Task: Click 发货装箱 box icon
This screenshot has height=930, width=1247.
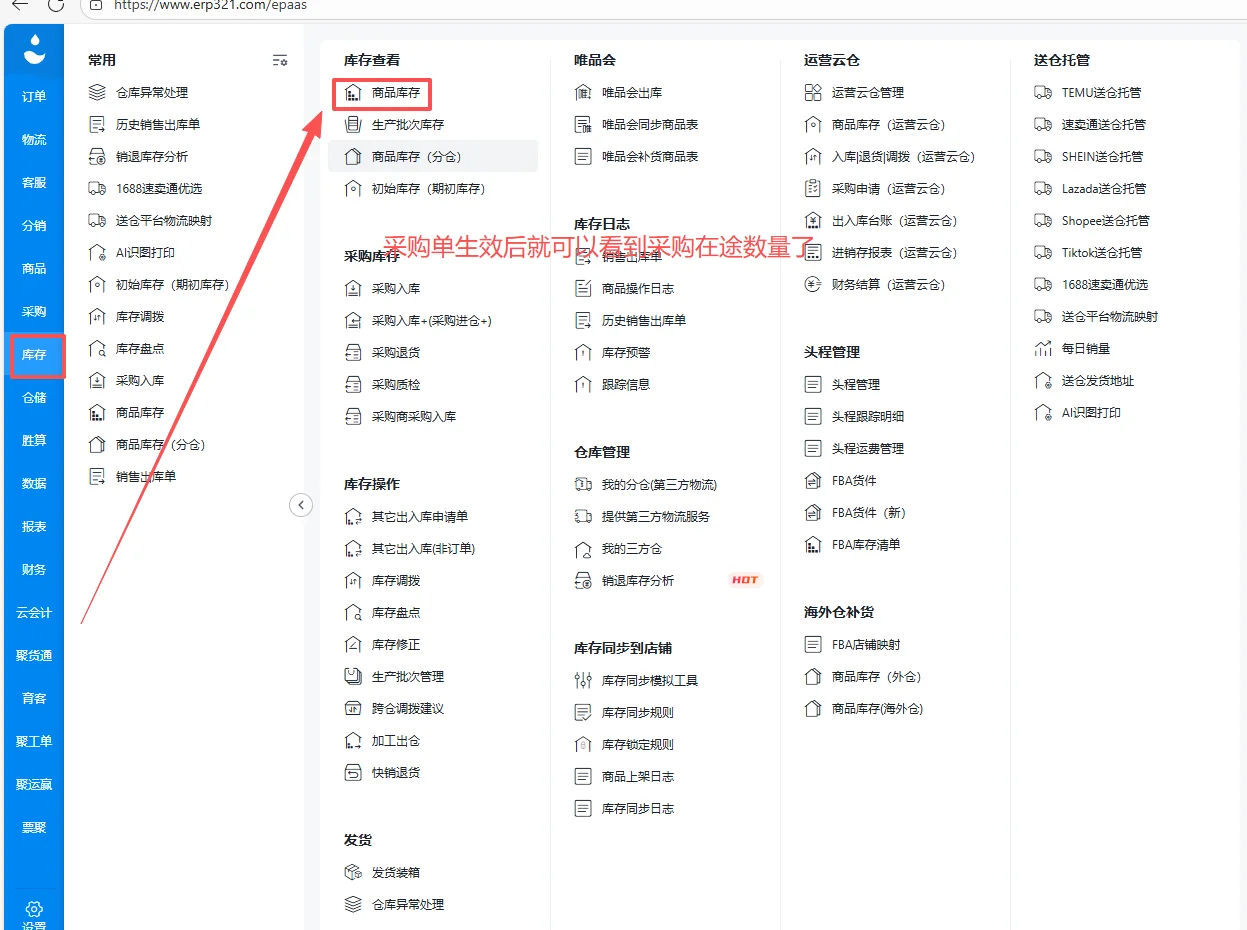Action: [352, 873]
